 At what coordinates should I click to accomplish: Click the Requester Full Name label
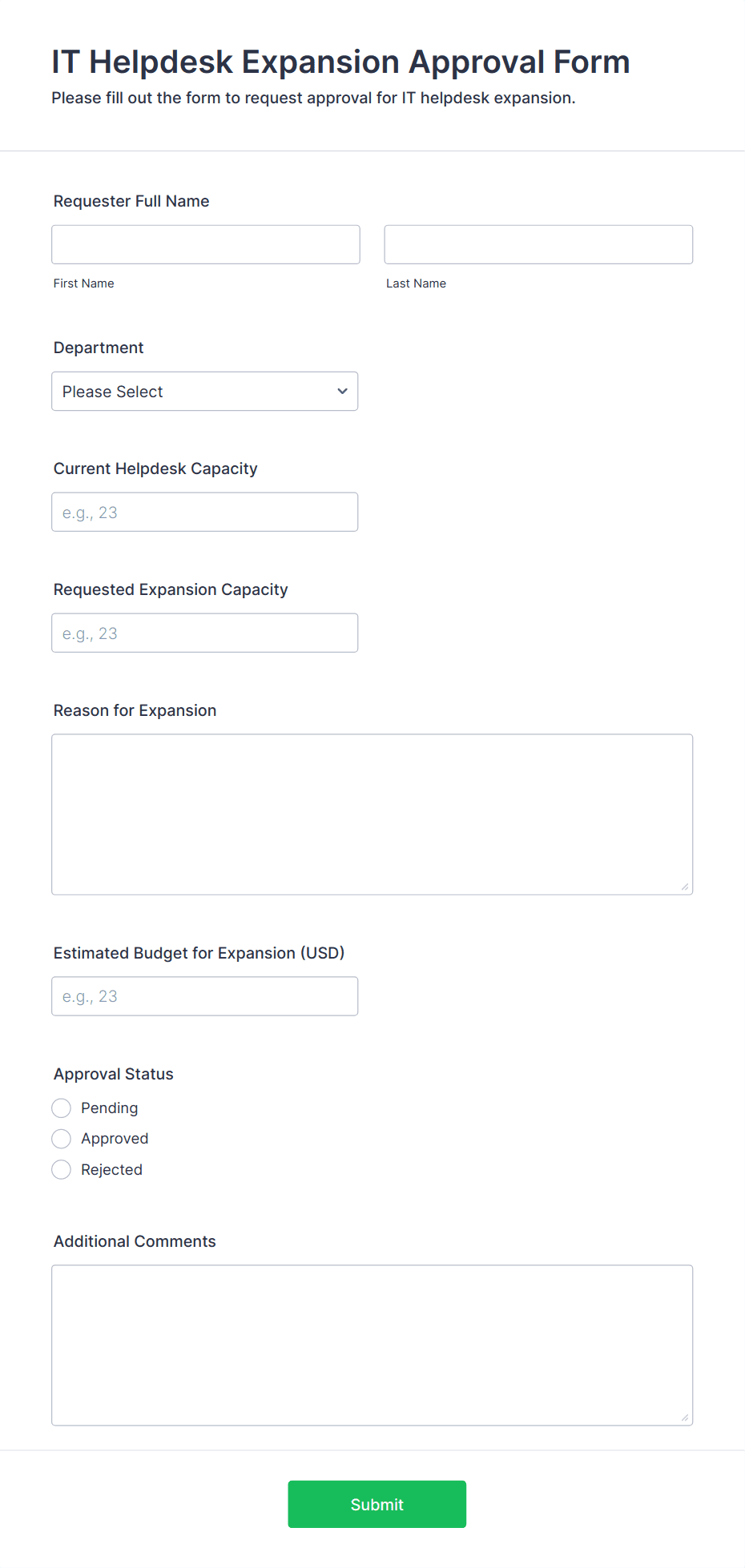pyautogui.click(x=131, y=201)
